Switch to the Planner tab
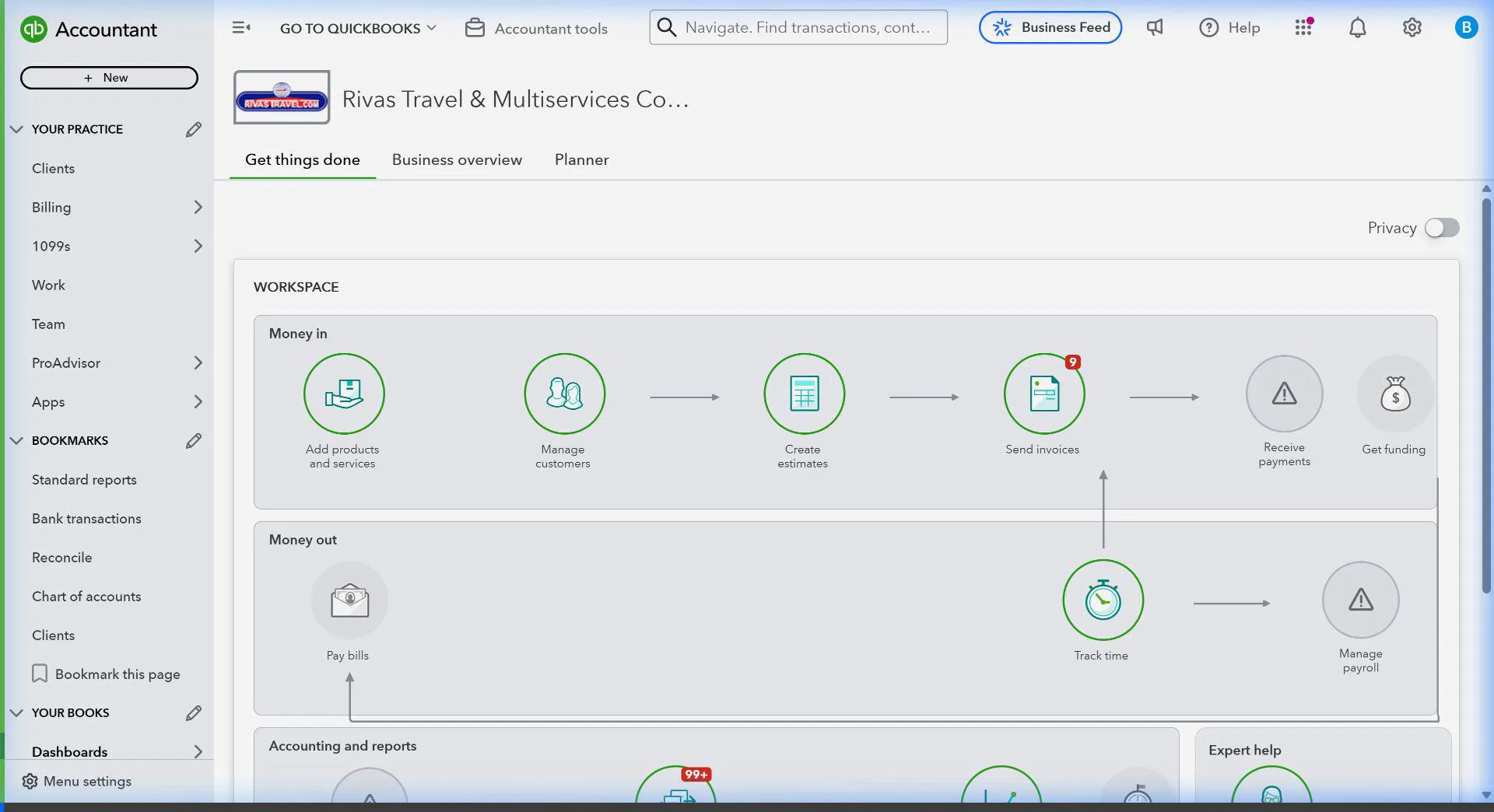 coord(581,159)
